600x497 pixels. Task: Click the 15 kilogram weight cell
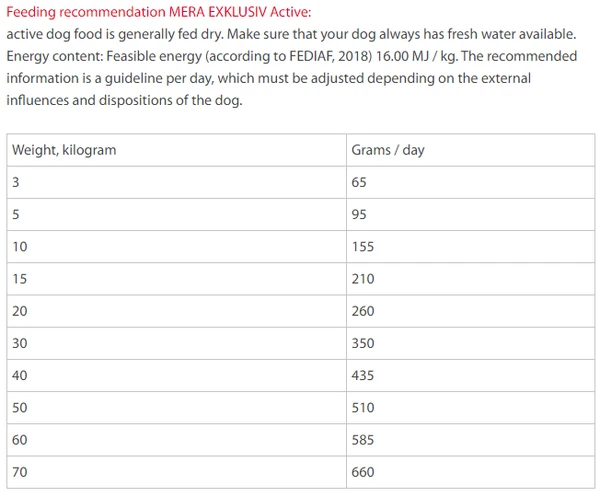tap(20, 279)
